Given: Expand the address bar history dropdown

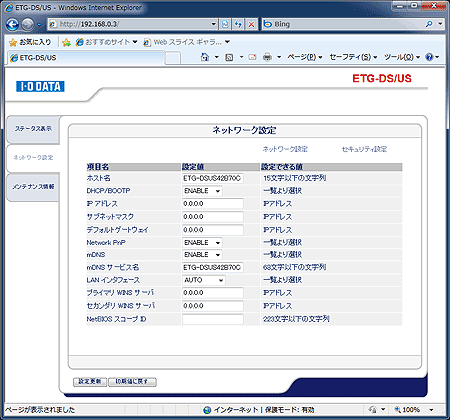Looking at the screenshot, I should (214, 24).
